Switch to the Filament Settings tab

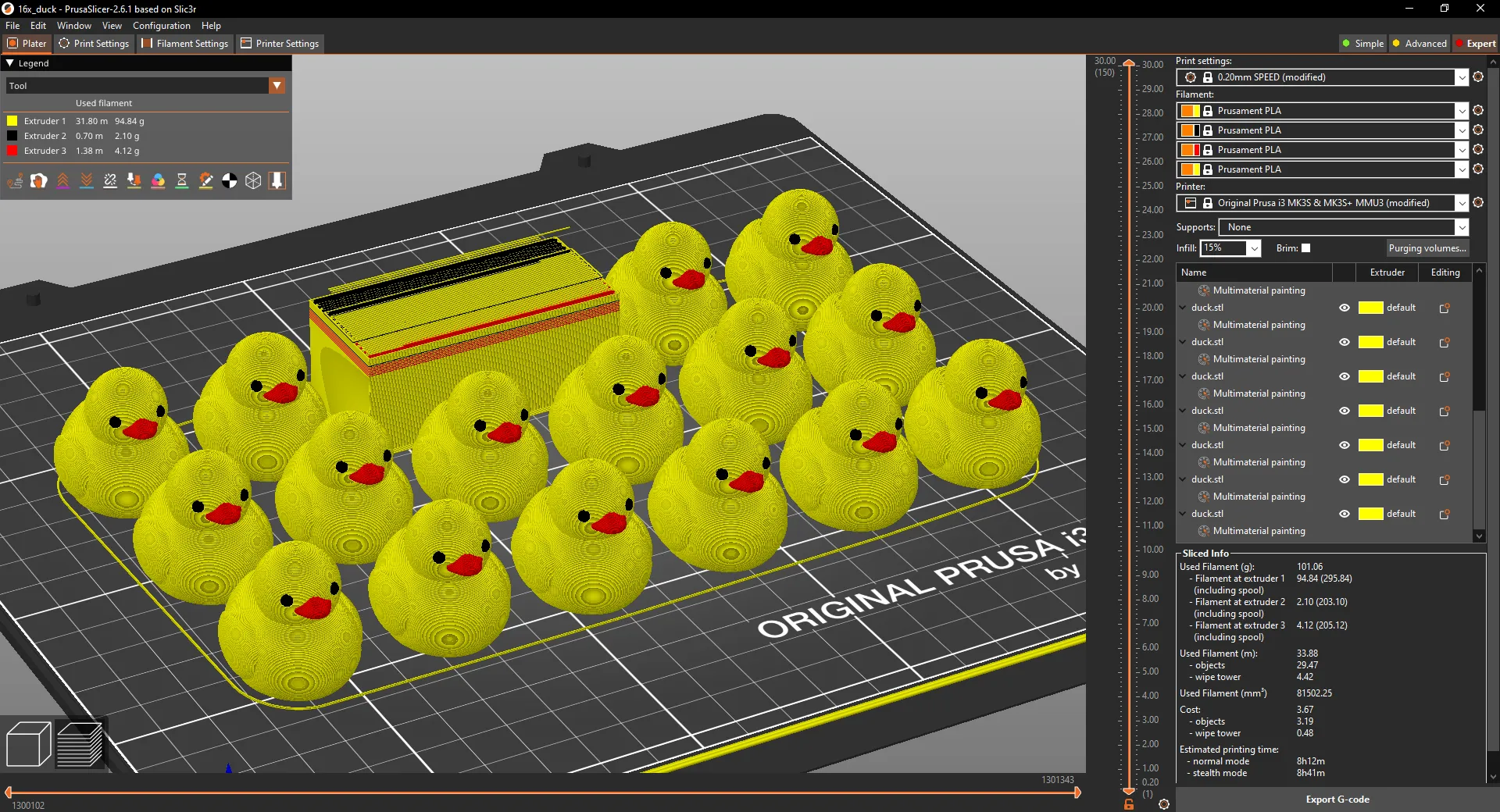[x=185, y=44]
